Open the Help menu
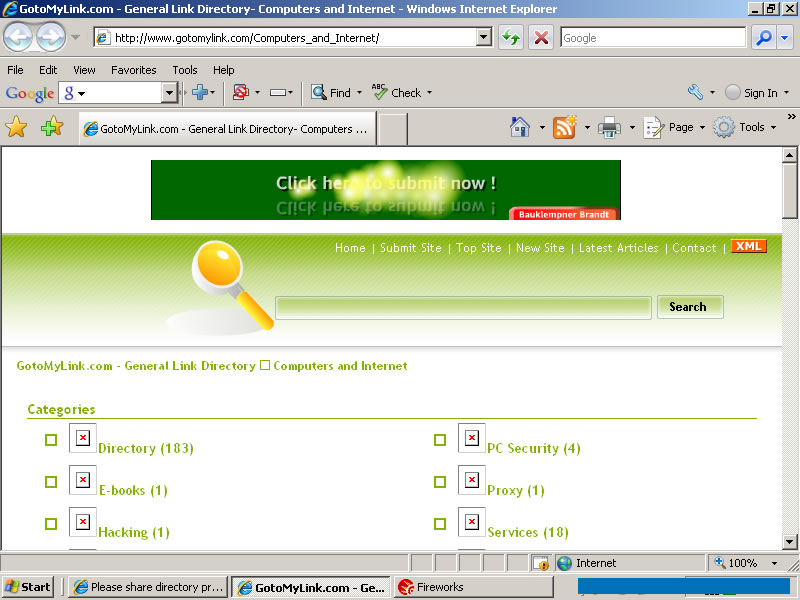Viewport: 800px width, 600px height. (223, 70)
